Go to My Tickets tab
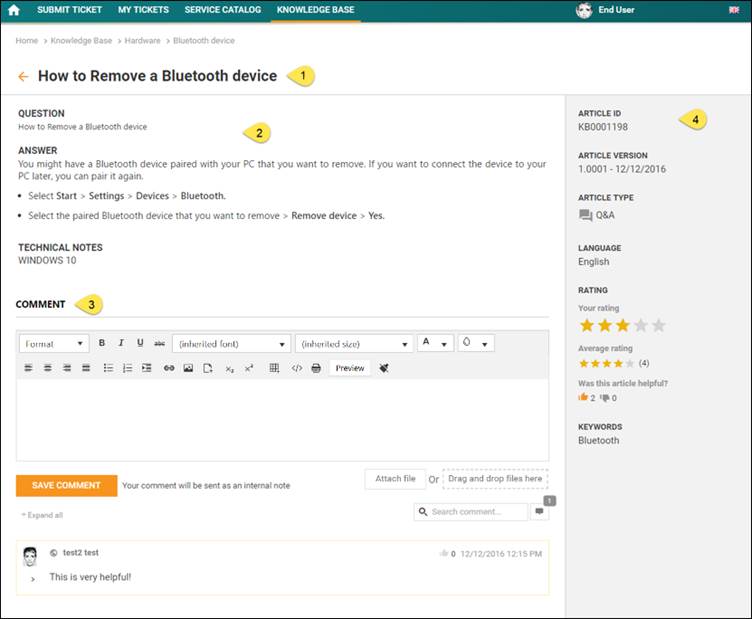 coord(143,10)
